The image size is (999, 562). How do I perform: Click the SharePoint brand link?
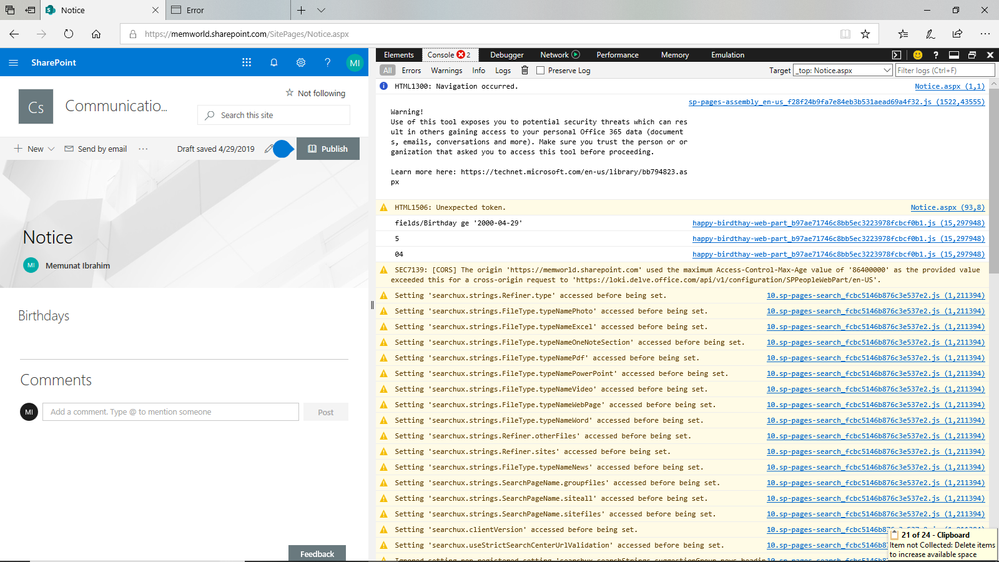coord(54,62)
